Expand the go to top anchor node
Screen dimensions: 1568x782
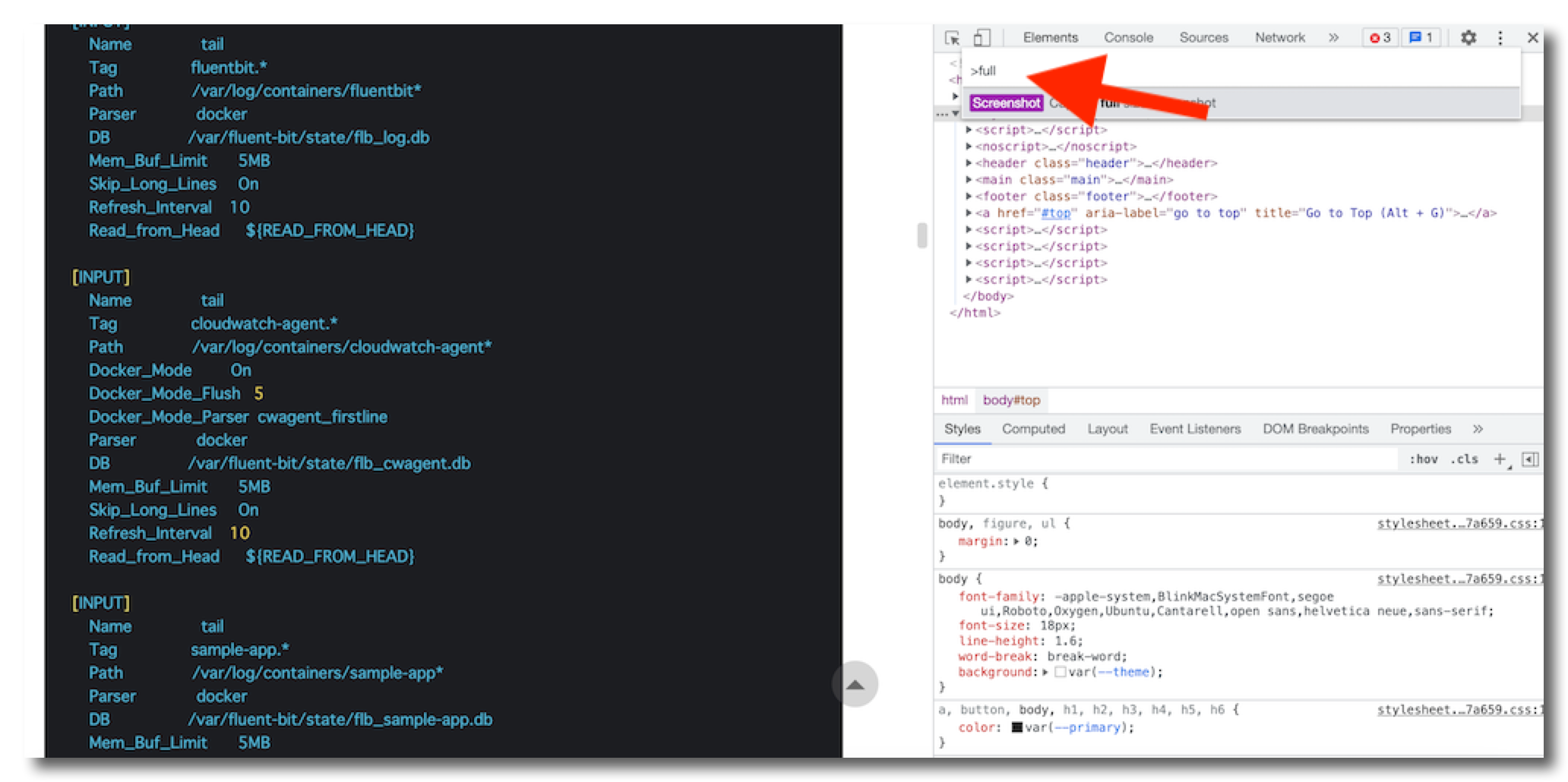(969, 213)
